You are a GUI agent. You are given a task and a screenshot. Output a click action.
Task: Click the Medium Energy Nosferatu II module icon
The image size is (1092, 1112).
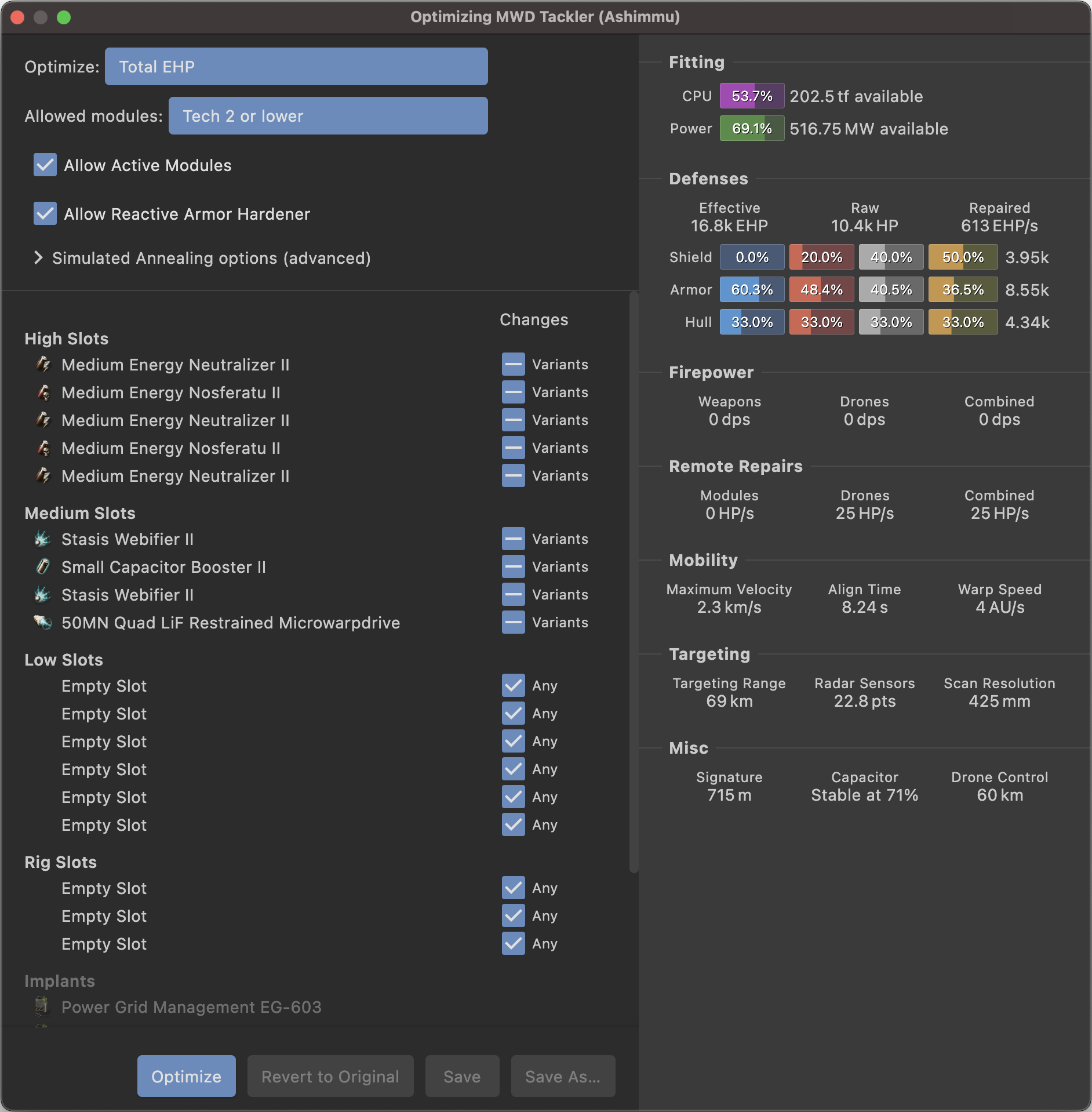pyautogui.click(x=45, y=393)
